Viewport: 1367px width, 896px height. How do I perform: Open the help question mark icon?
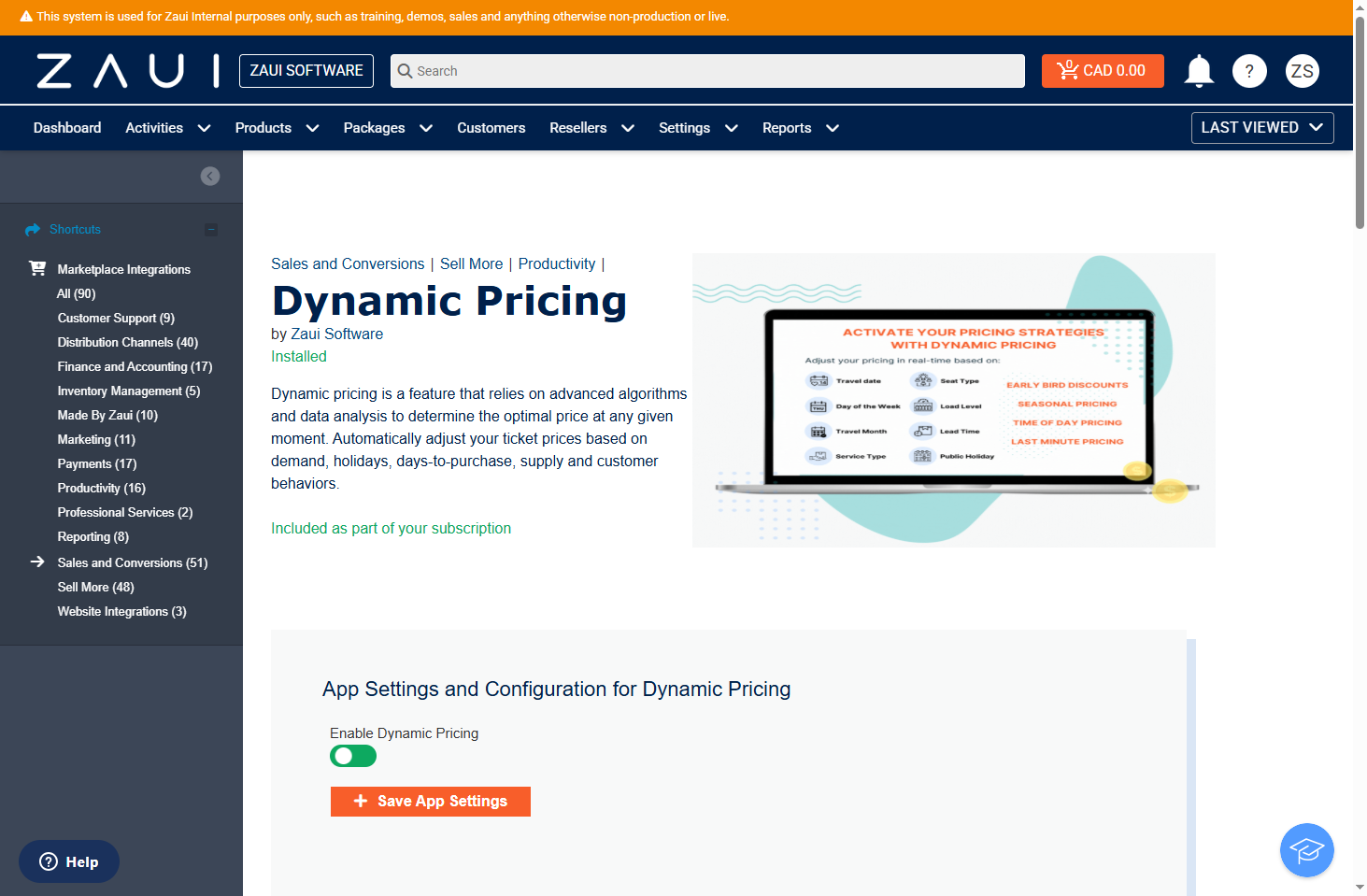click(1249, 71)
